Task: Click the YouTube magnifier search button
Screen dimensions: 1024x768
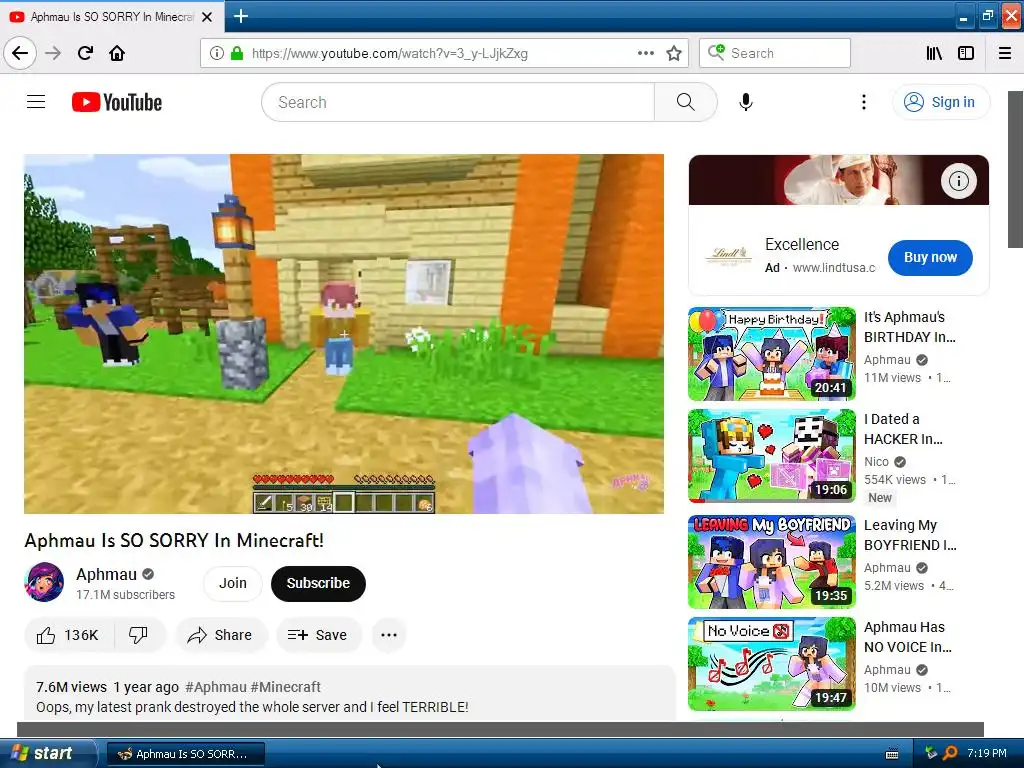Action: [x=686, y=102]
